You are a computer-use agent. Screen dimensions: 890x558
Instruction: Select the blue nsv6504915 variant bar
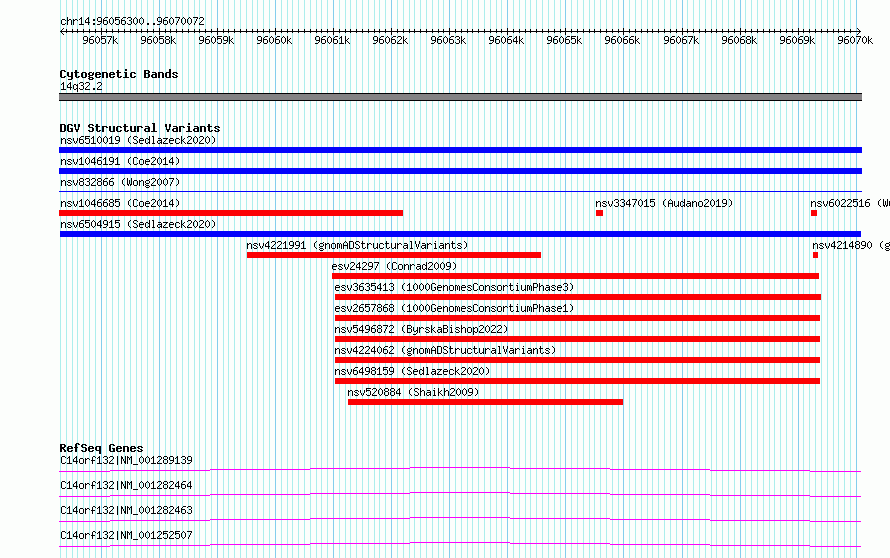(x=460, y=234)
